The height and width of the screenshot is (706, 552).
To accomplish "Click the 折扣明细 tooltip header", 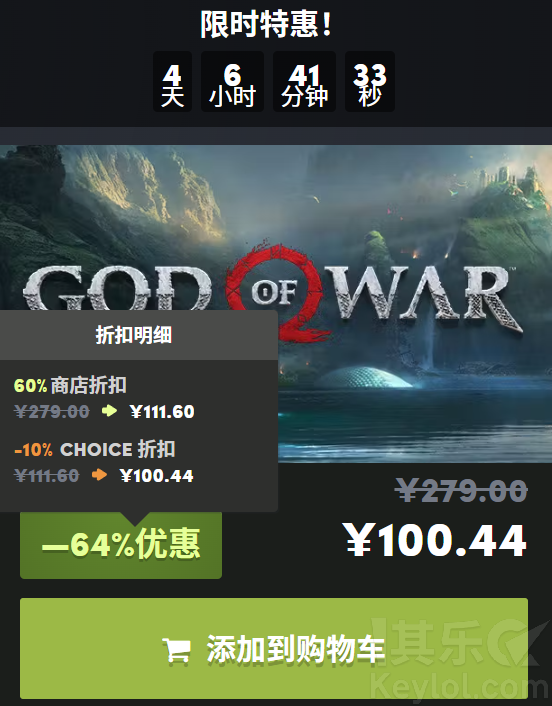I will click(x=134, y=335).
